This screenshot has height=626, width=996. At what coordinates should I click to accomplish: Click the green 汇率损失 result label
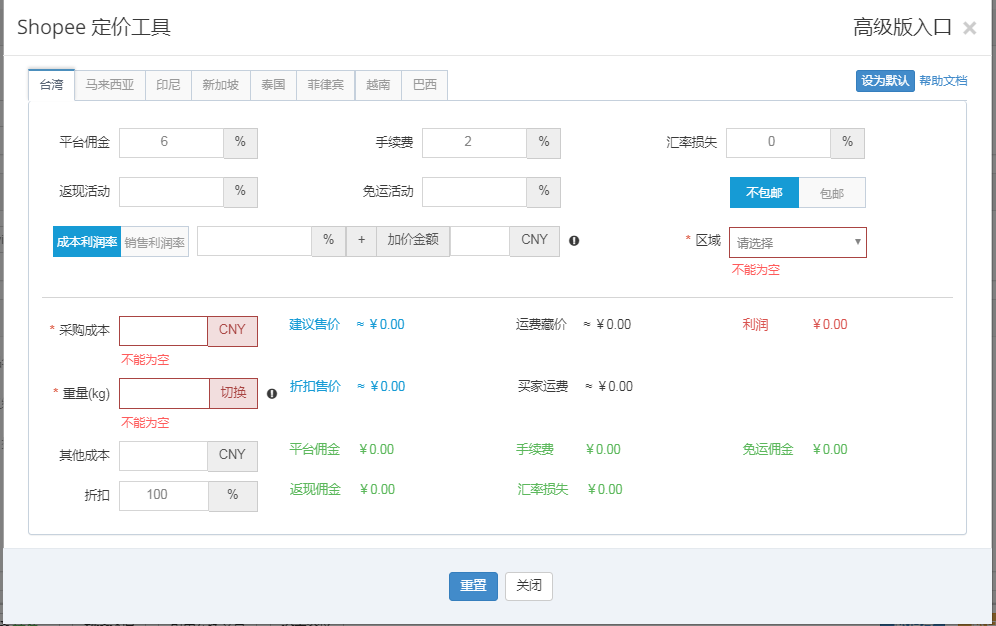click(542, 489)
